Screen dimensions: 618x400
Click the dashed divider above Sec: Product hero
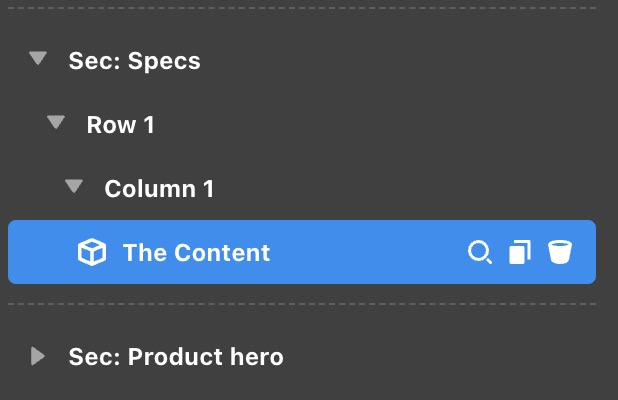click(x=300, y=303)
